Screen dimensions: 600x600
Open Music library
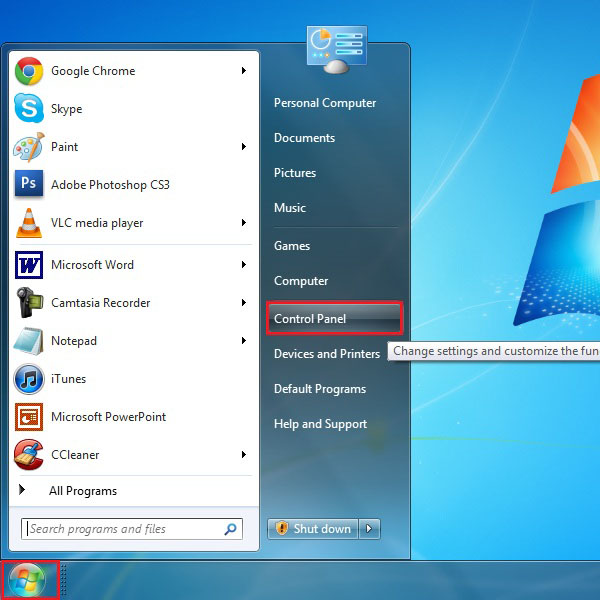(290, 208)
